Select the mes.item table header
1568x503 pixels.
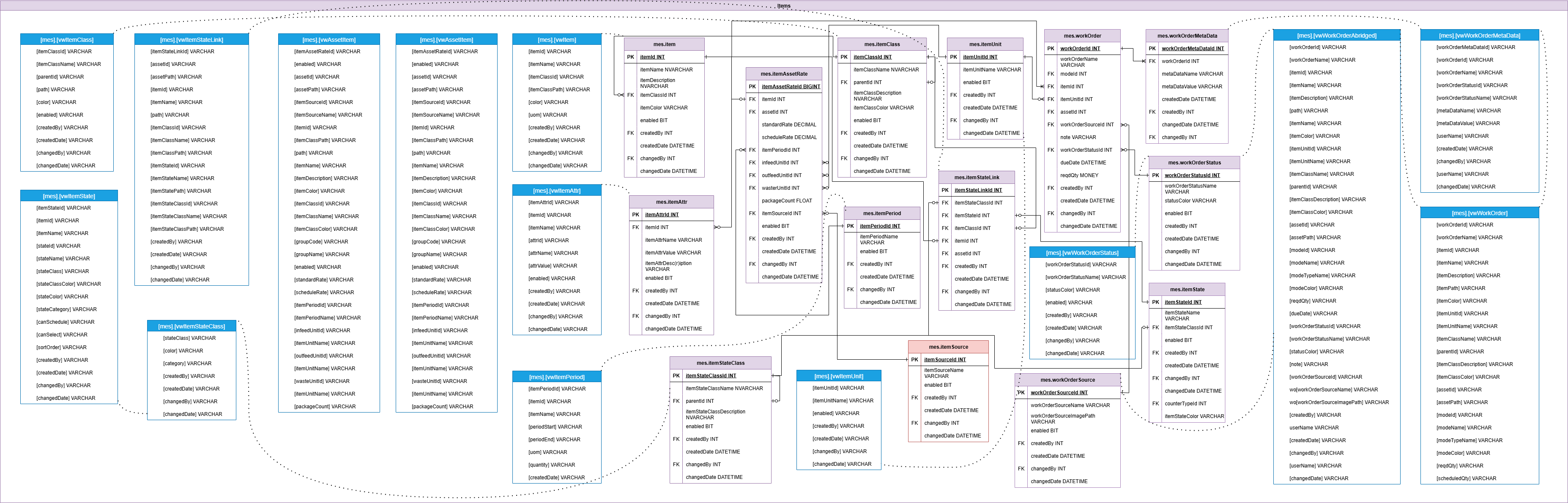664,44
